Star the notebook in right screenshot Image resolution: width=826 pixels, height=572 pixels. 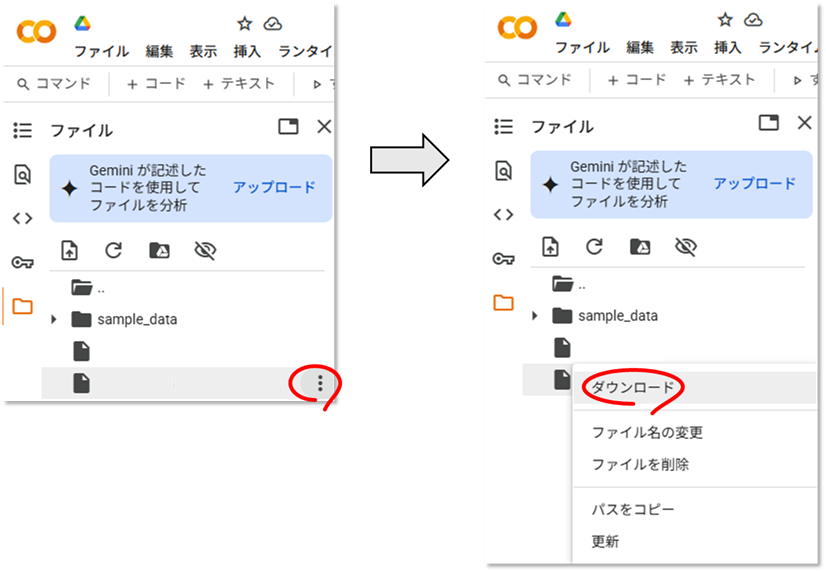click(x=725, y=20)
